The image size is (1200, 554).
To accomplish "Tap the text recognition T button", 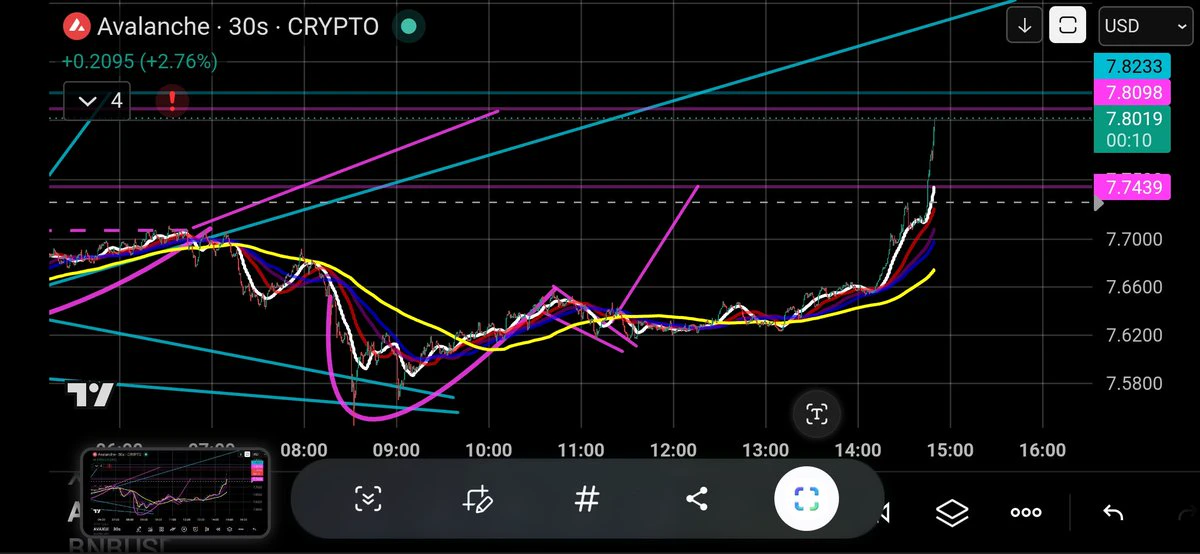I will 817,413.
